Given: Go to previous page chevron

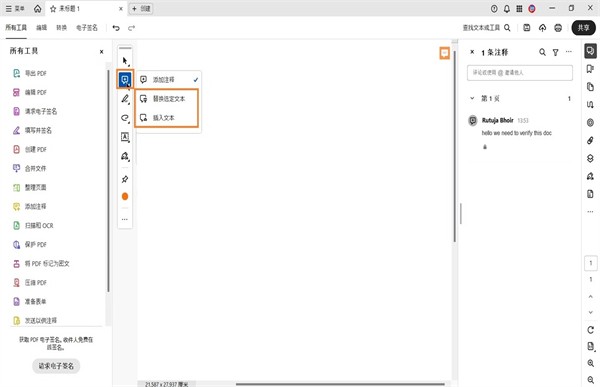Looking at the screenshot, I should point(590,297).
